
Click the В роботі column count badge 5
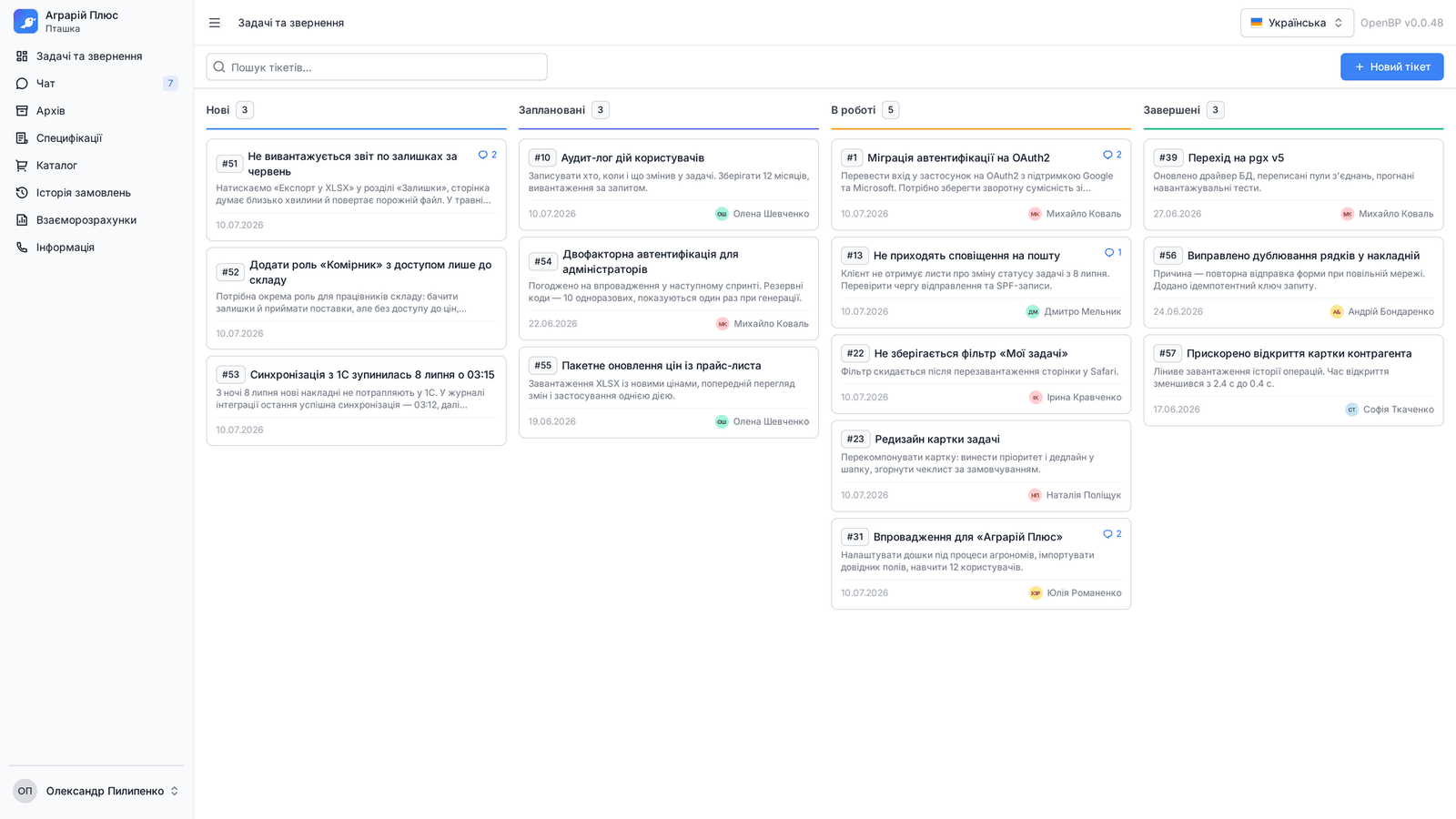891,110
